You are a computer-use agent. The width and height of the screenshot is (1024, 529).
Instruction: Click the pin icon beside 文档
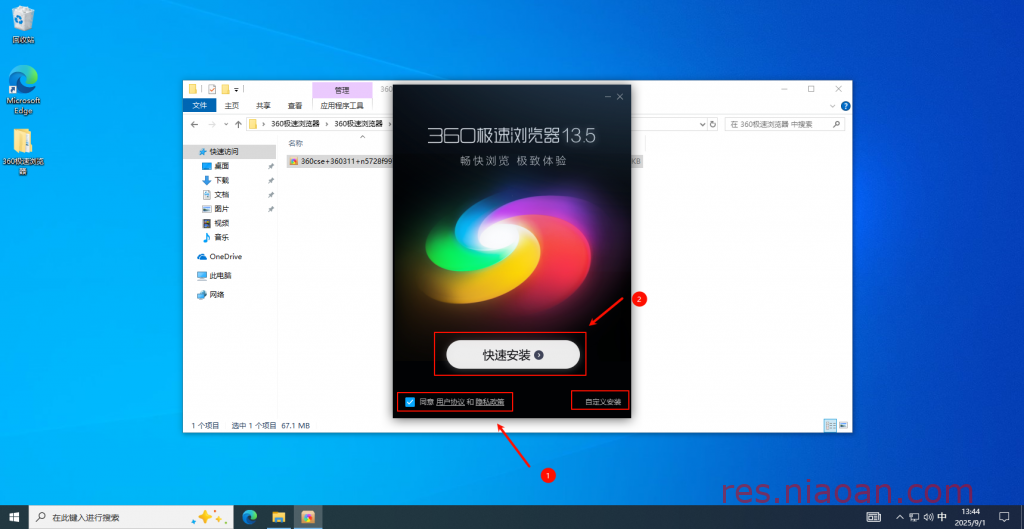tap(270, 195)
